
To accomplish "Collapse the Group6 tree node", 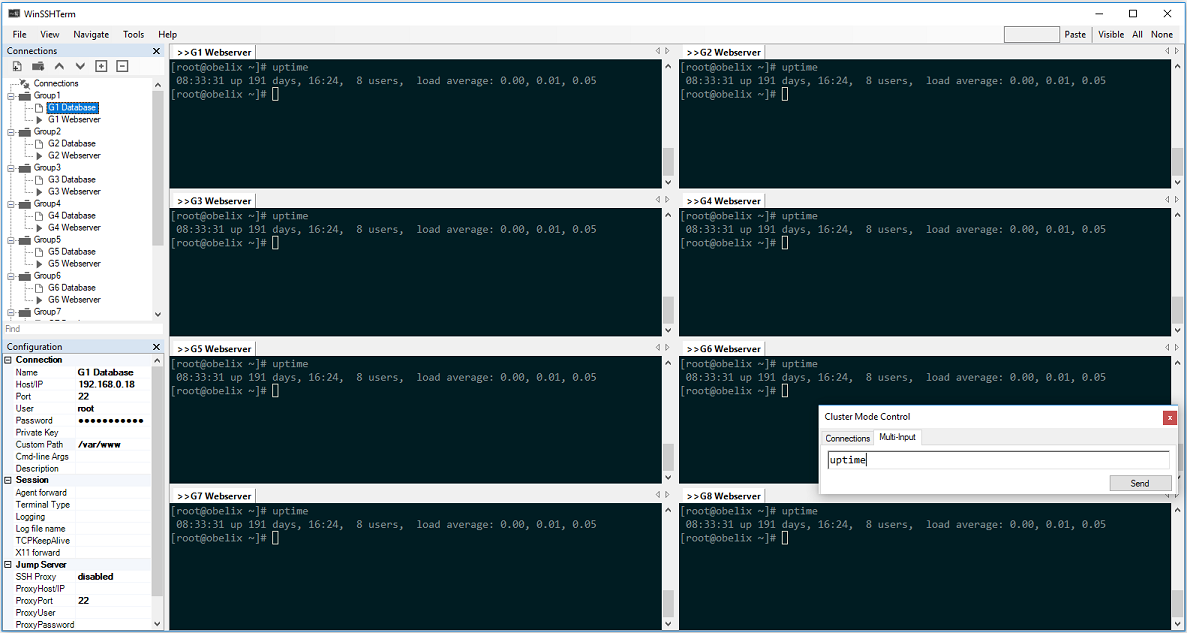I will (x=11, y=276).
